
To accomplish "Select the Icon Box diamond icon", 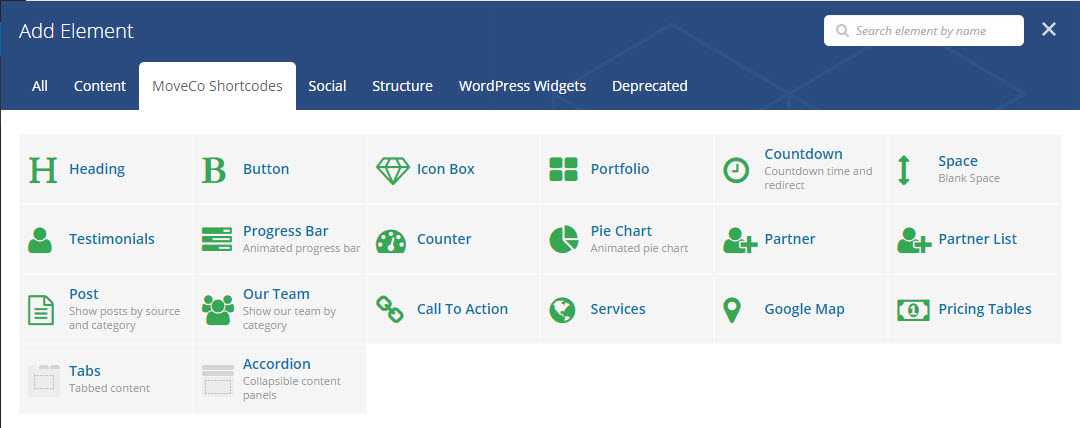I will [x=393, y=170].
